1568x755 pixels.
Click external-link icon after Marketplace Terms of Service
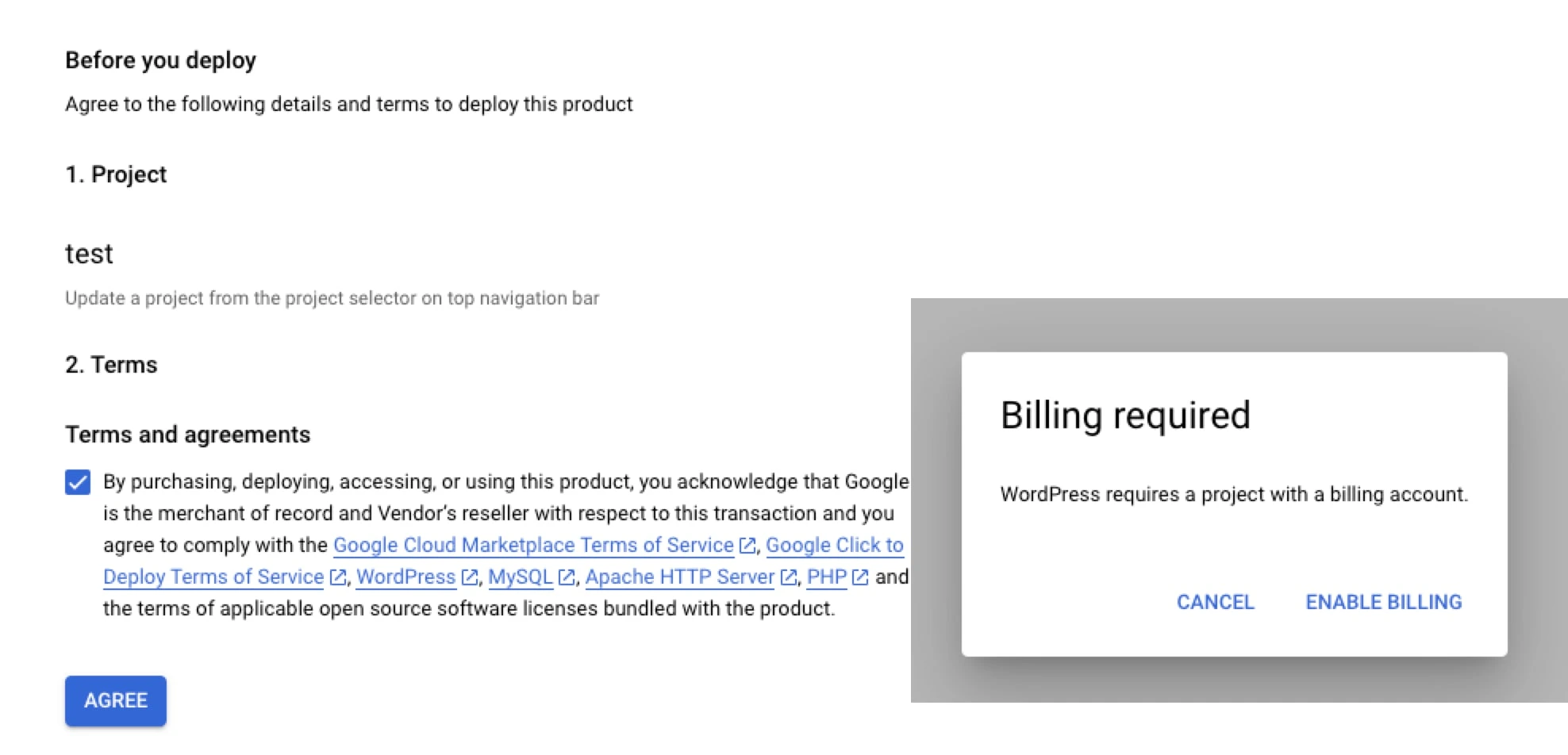click(747, 546)
